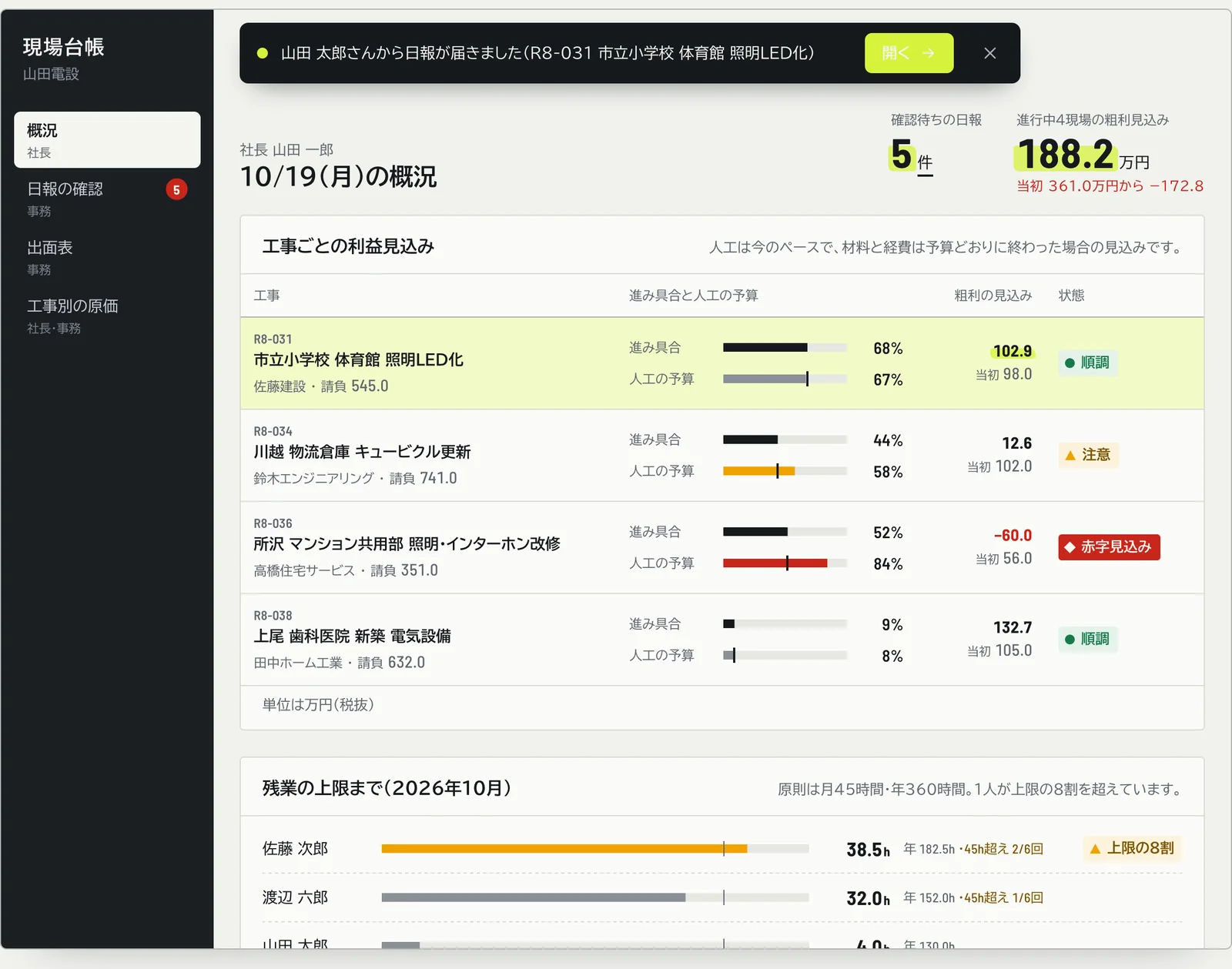Click the 上限の8割 warning badge
Image resolution: width=1232 pixels, height=969 pixels.
1132,848
